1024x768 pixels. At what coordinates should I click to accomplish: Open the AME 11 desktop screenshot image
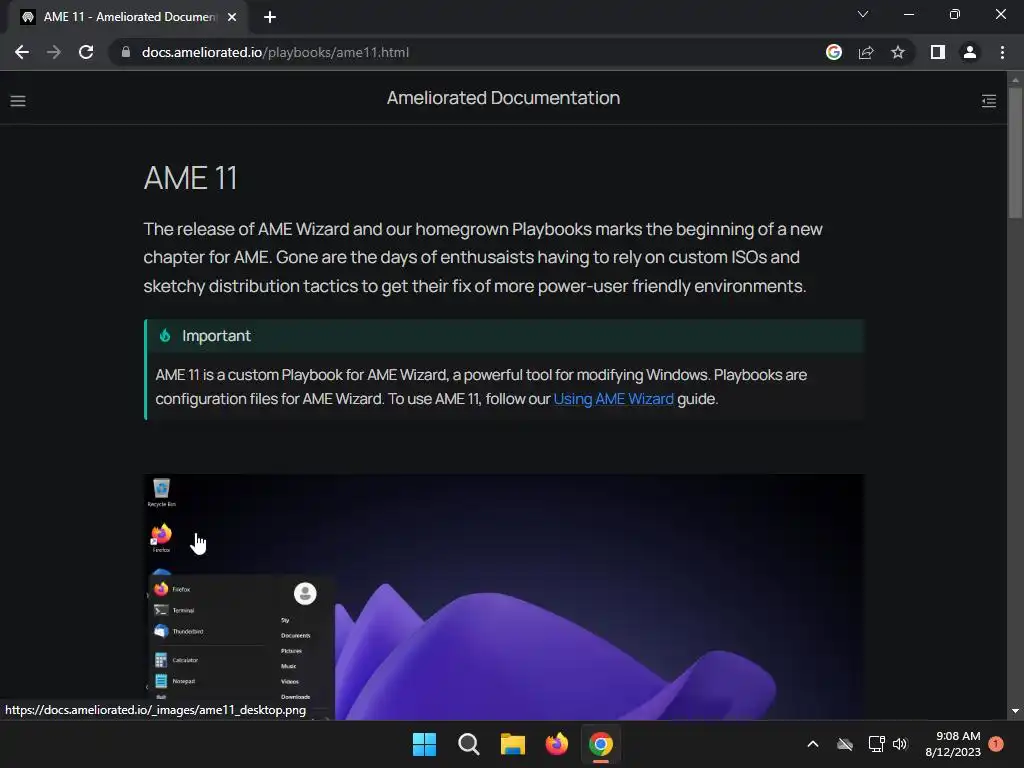tap(504, 597)
